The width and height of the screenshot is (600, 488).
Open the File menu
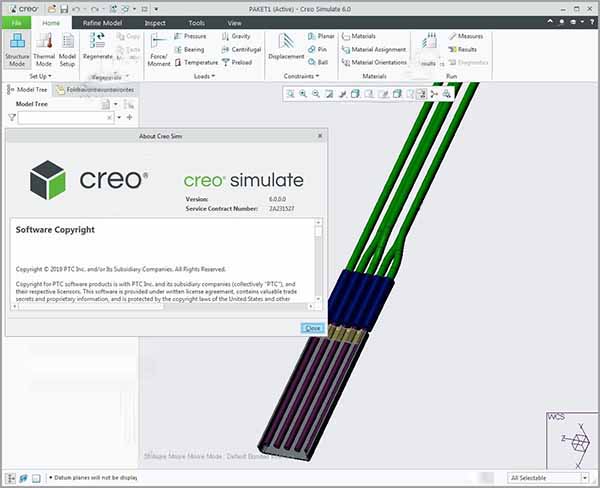tap(16, 23)
